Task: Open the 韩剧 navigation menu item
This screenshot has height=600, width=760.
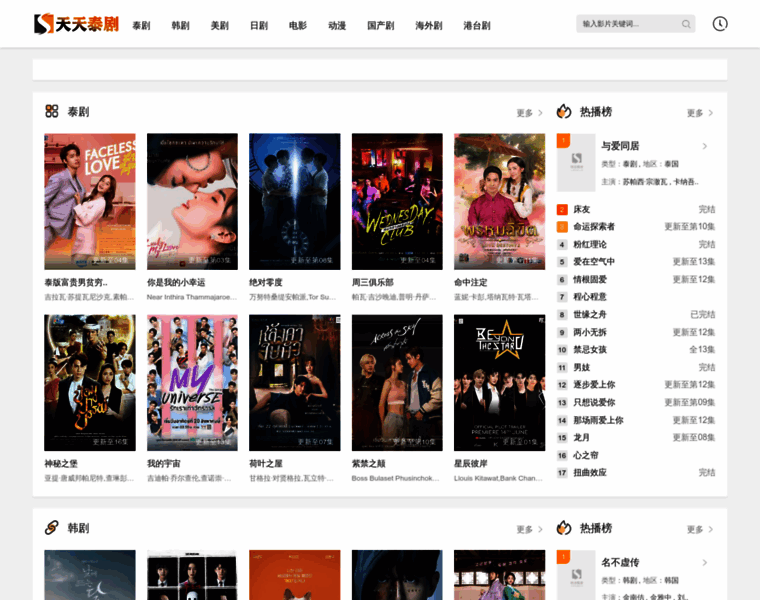Action: click(x=180, y=26)
